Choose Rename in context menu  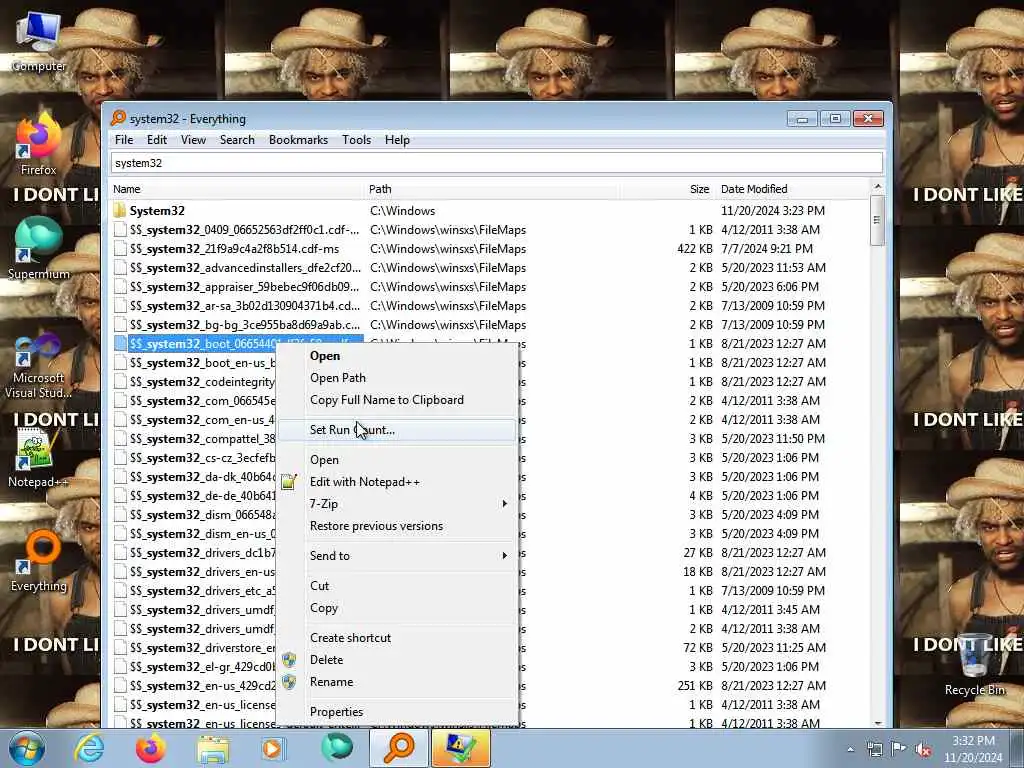tap(396, 682)
